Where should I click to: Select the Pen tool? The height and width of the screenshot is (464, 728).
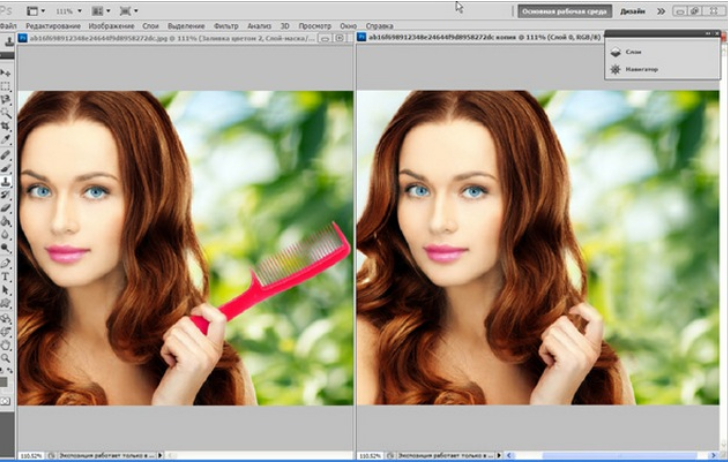point(6,263)
